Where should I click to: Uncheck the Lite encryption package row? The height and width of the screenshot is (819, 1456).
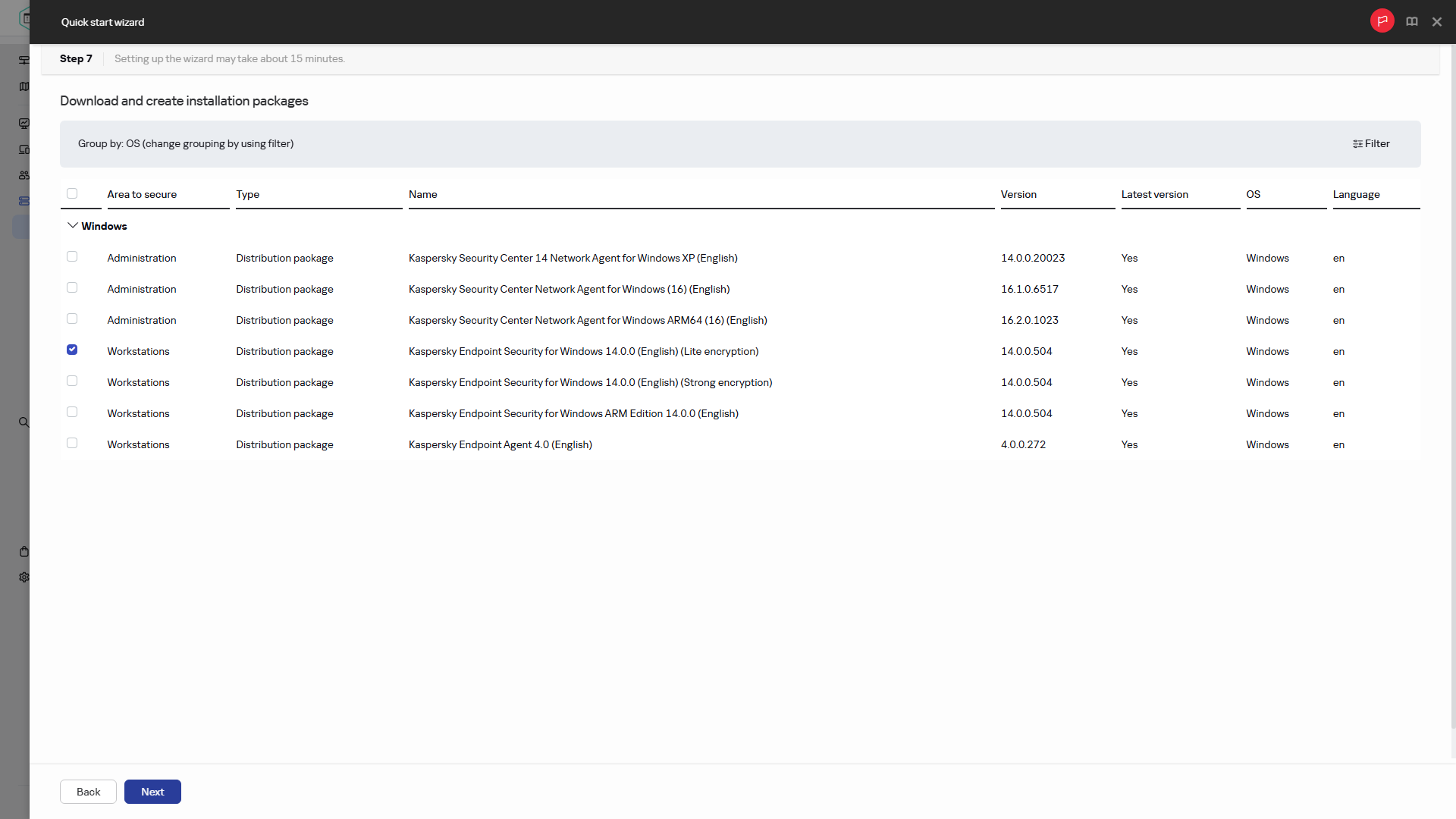coord(72,350)
